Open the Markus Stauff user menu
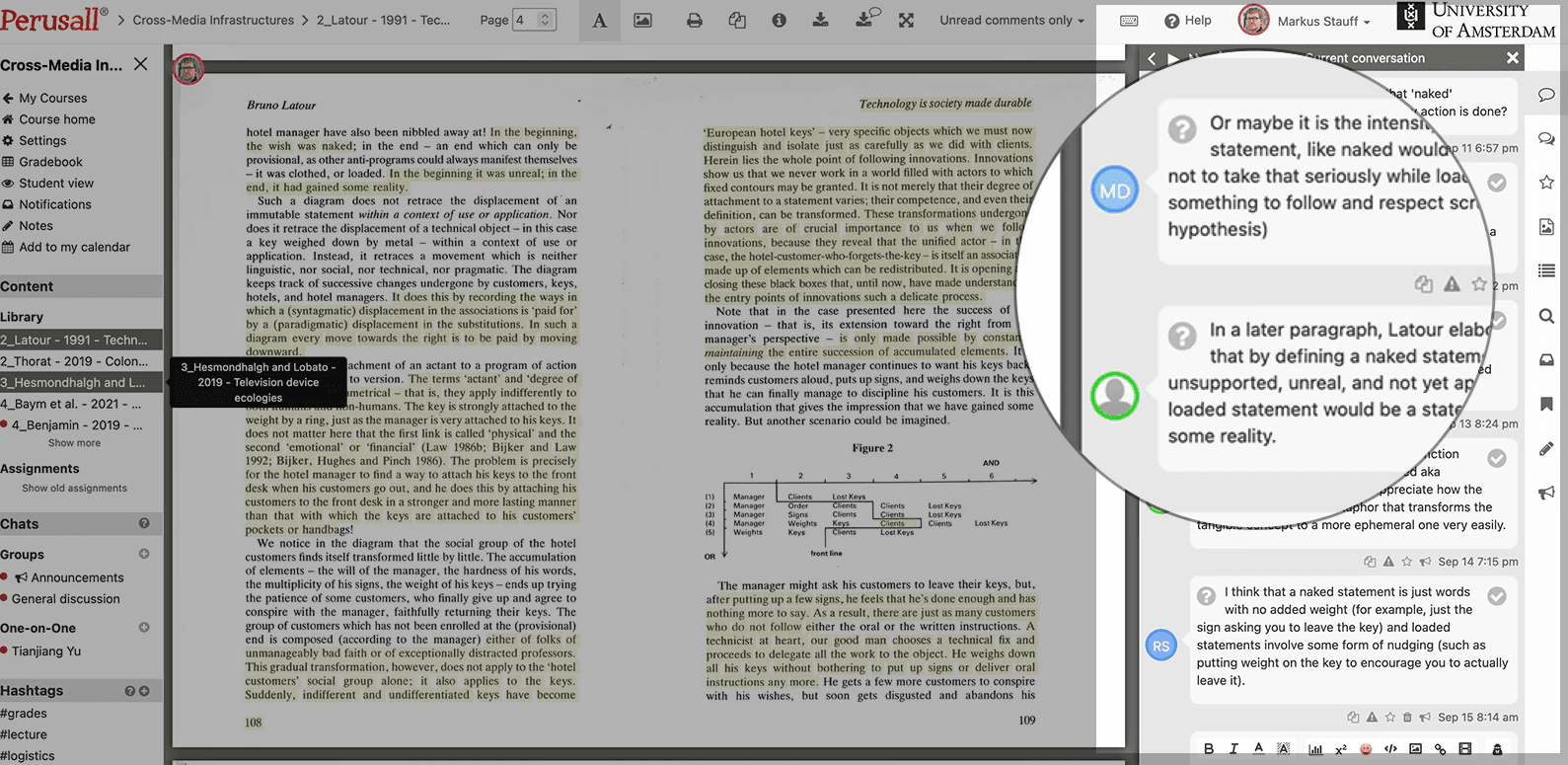 (x=1305, y=20)
